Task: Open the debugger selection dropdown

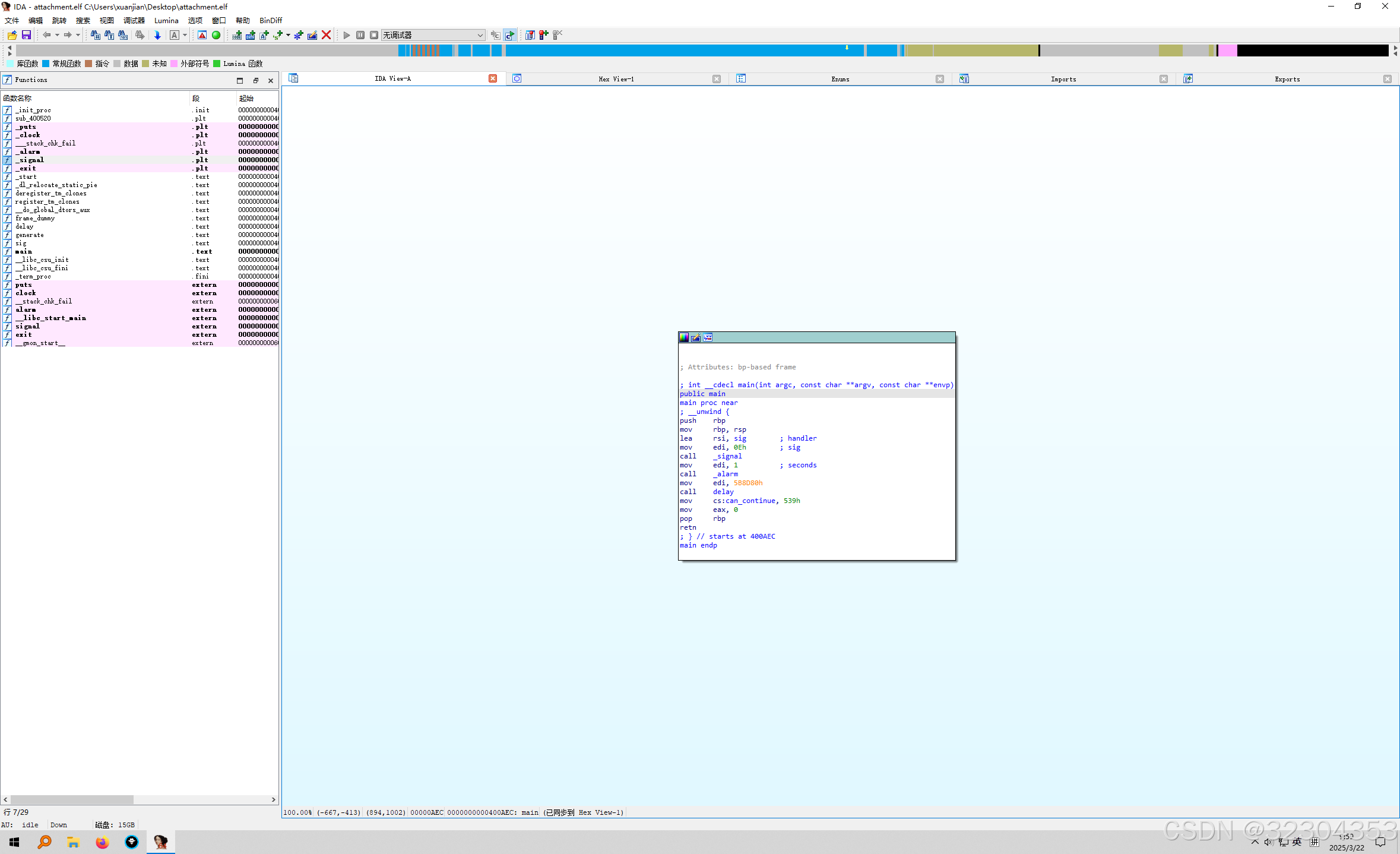Action: point(480,35)
